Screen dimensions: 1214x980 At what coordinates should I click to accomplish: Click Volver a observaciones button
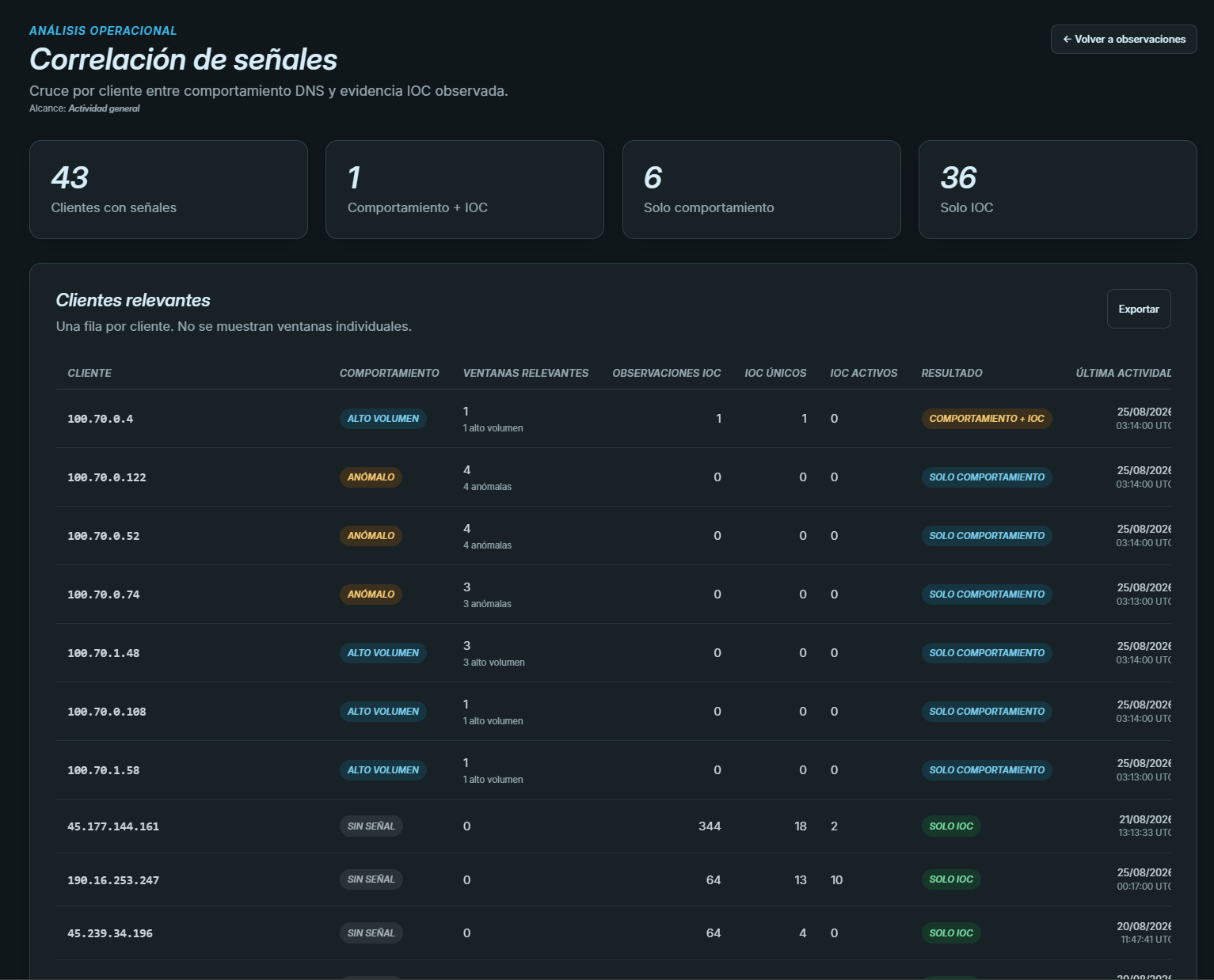coord(1123,39)
